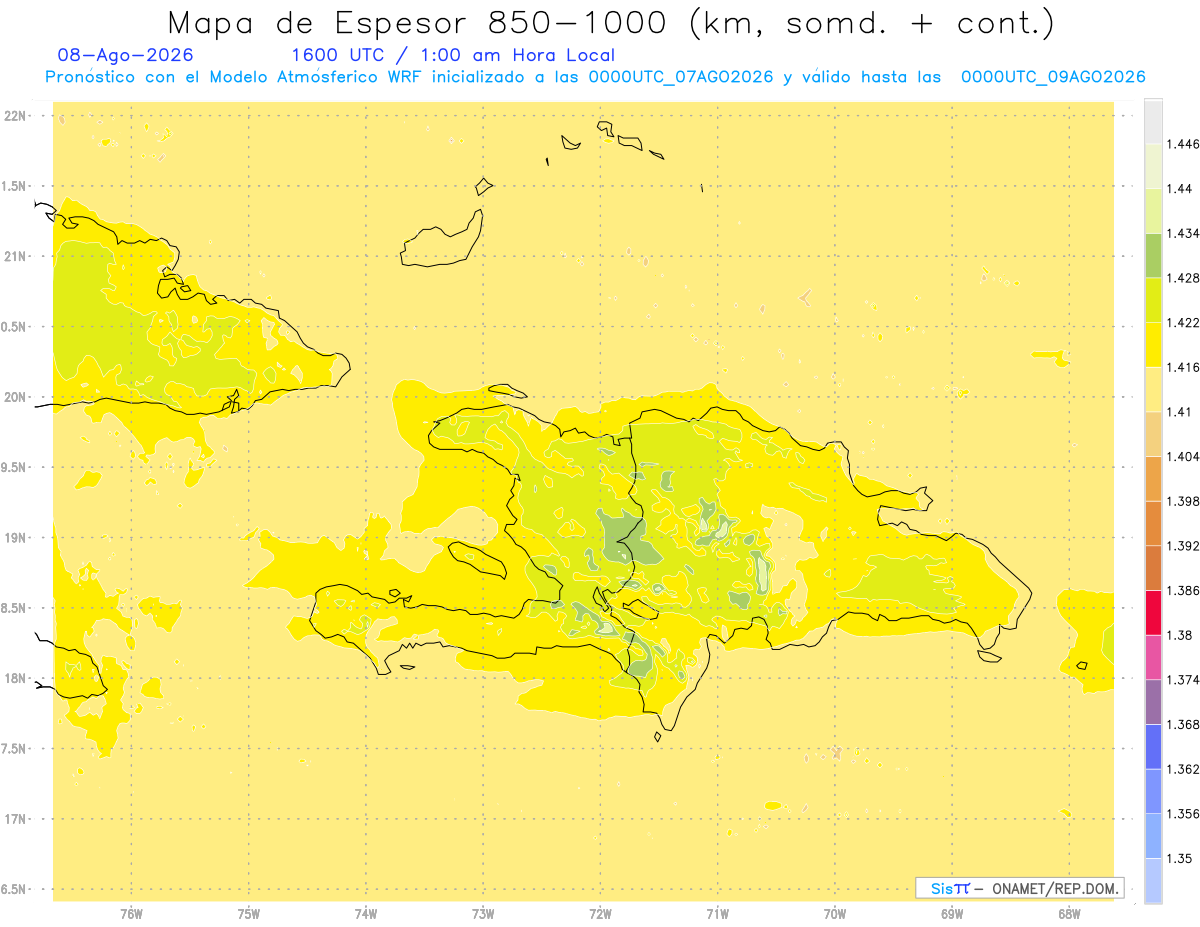The image size is (1200, 927).
Task: Click the 73W longitude label
Action: [483, 914]
